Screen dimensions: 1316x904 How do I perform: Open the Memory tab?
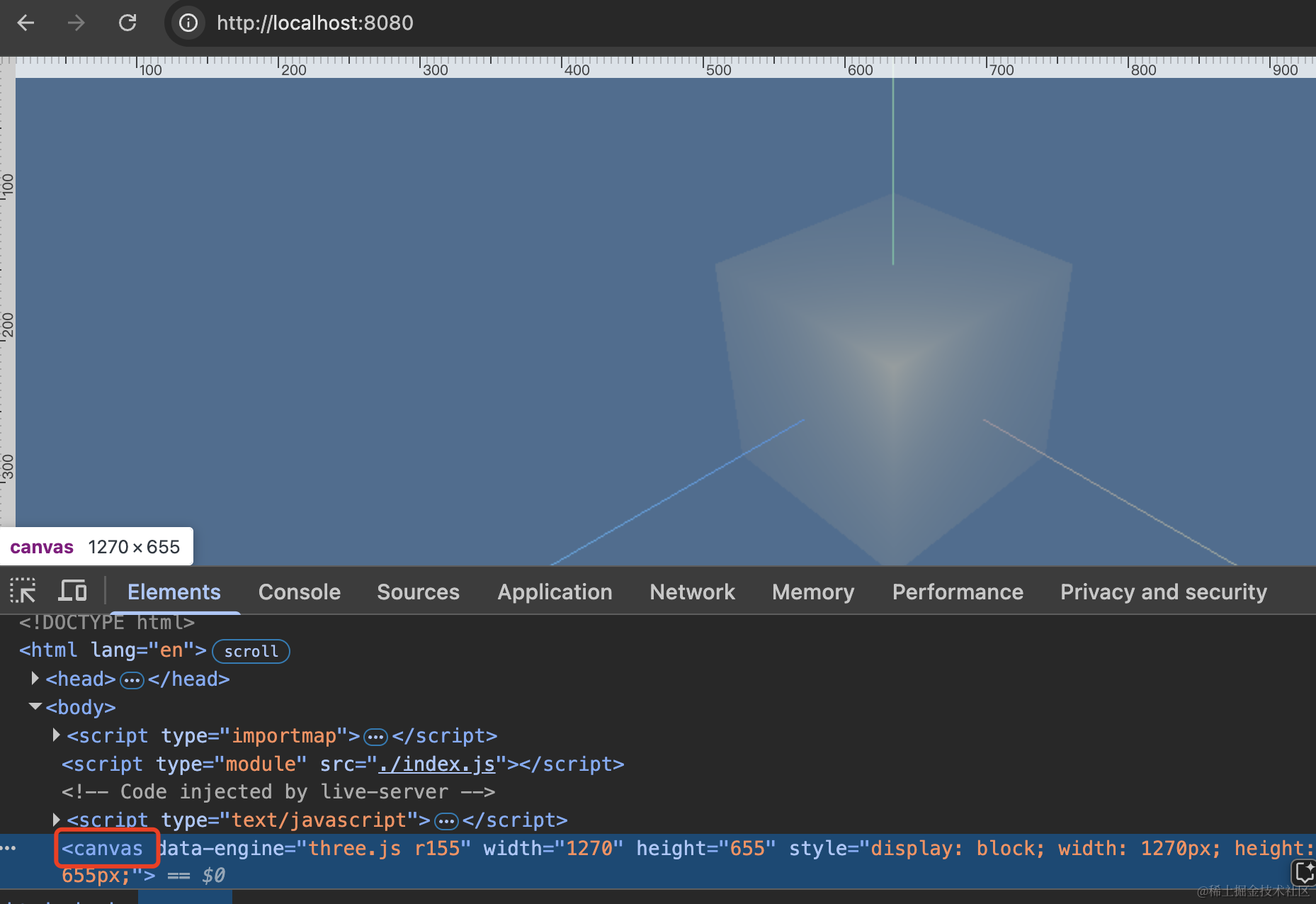813,592
